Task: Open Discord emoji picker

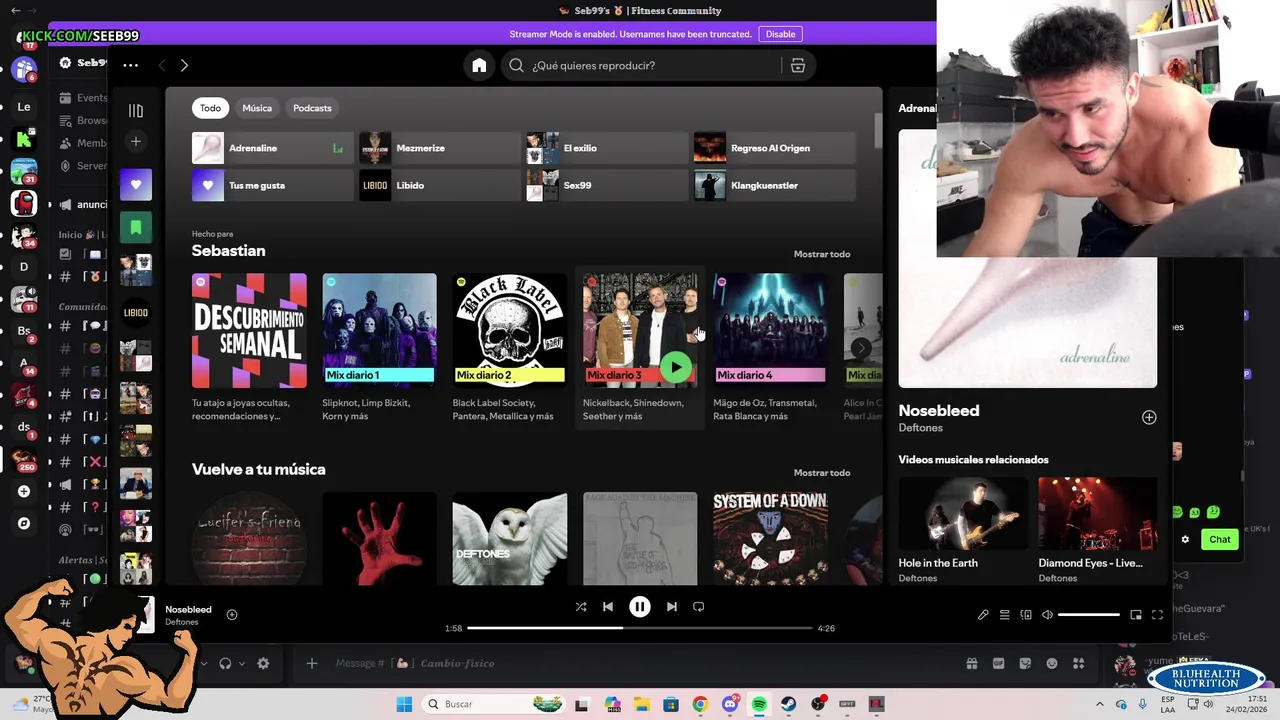Action: coord(1052,663)
